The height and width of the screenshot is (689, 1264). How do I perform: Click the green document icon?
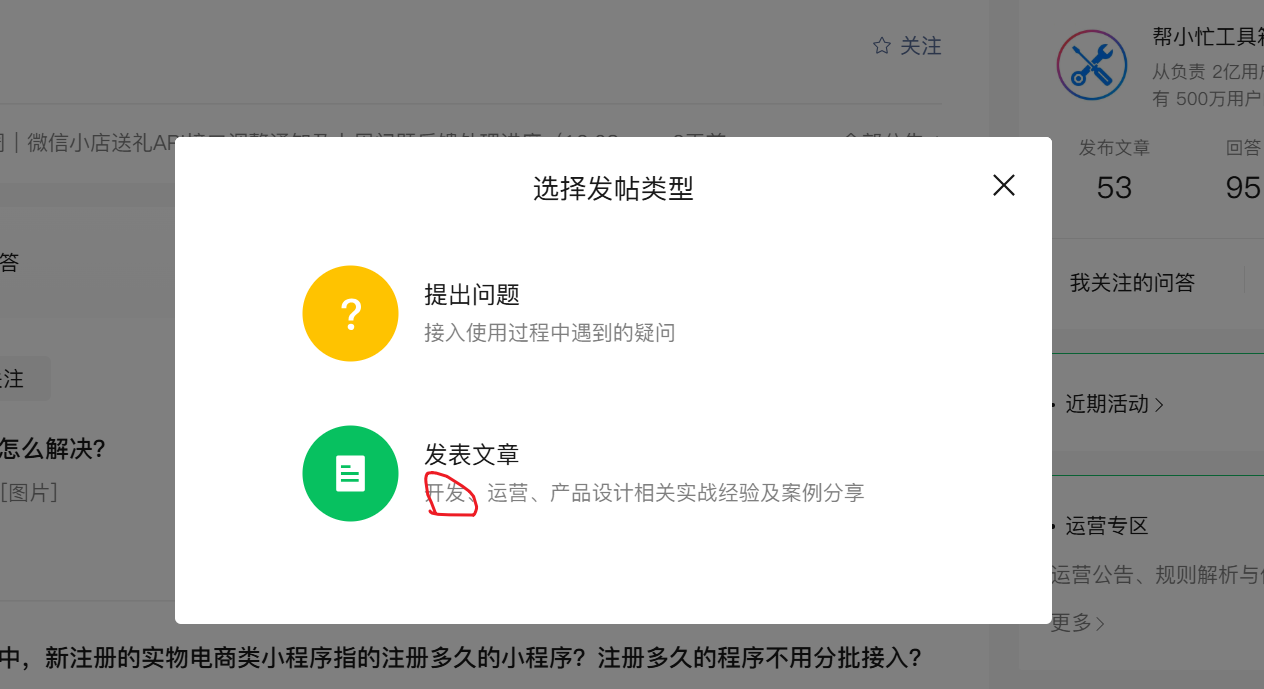pyautogui.click(x=350, y=473)
